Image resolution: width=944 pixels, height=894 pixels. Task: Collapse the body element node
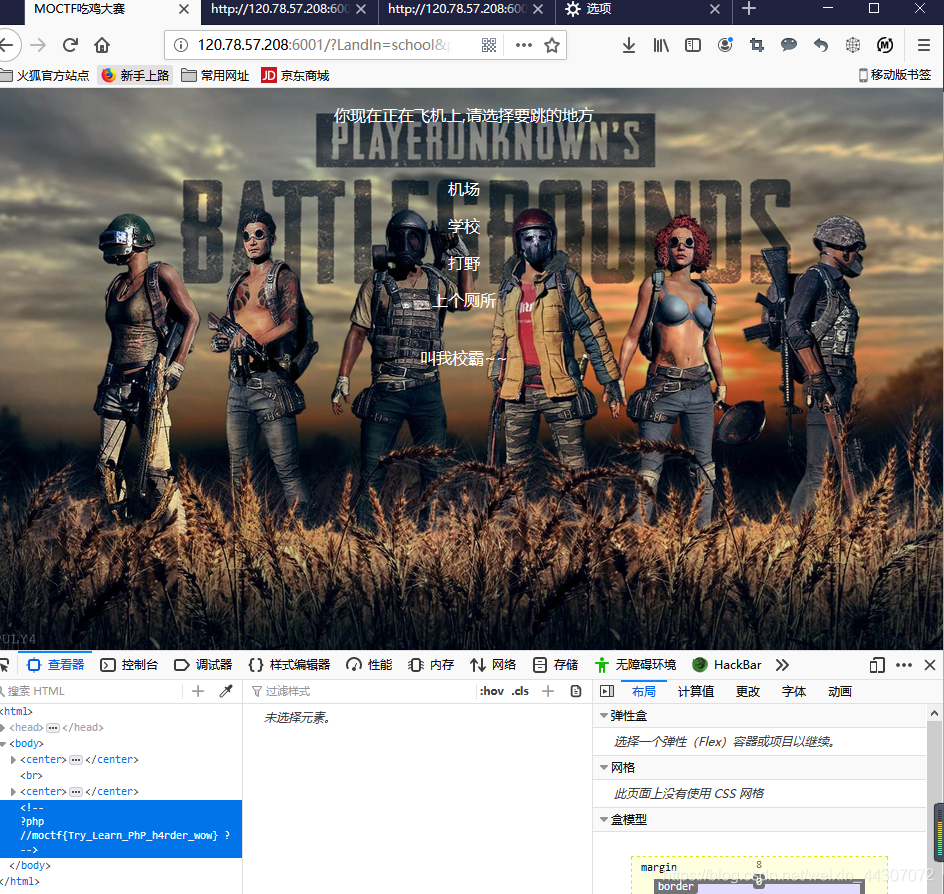click(x=3, y=744)
